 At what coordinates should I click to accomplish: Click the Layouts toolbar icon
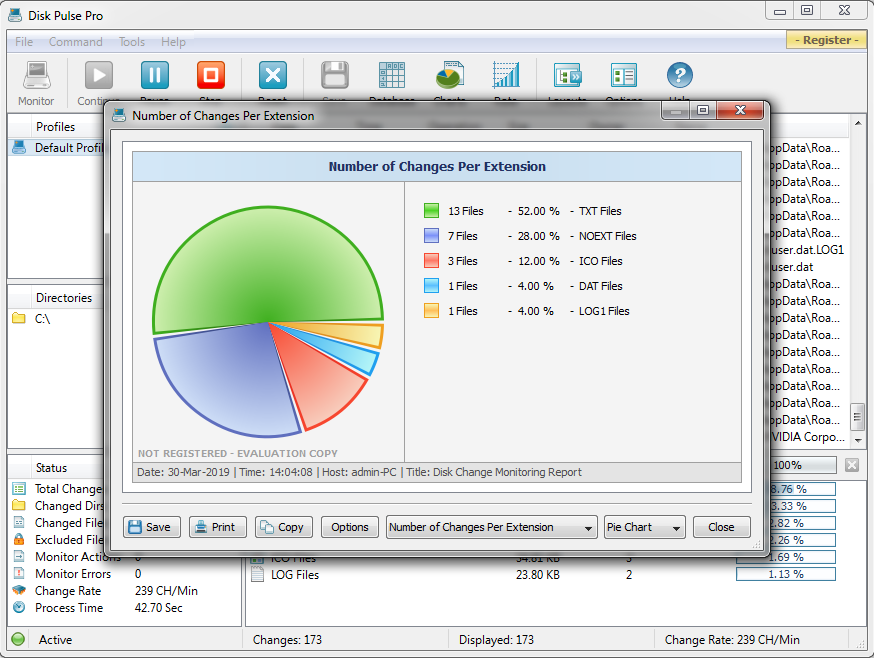point(568,76)
